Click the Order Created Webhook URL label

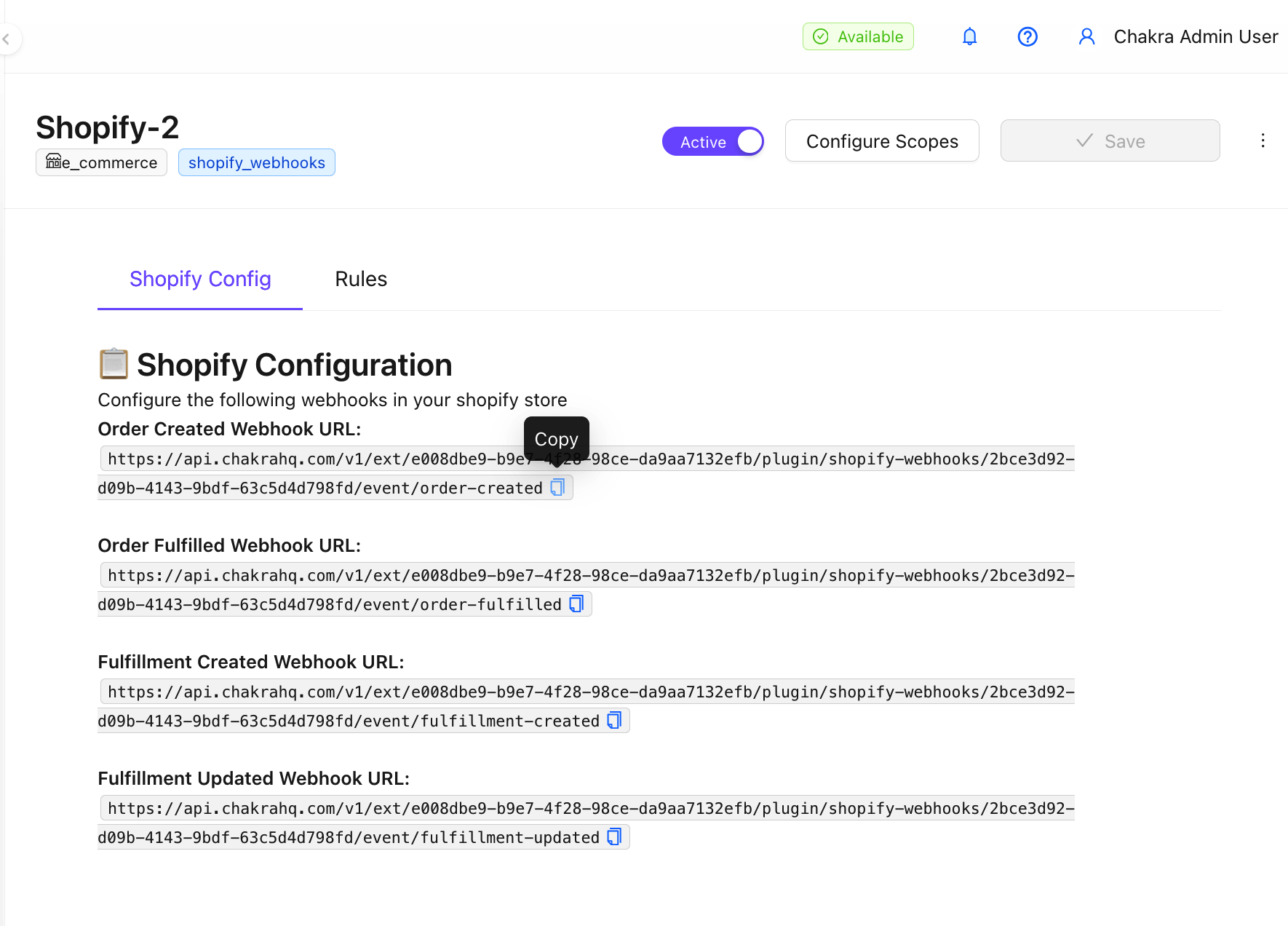point(229,429)
